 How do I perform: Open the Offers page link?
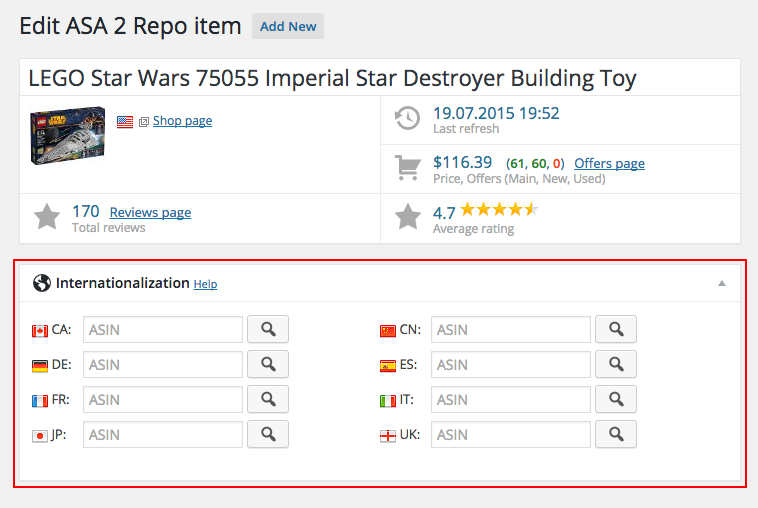(x=609, y=164)
